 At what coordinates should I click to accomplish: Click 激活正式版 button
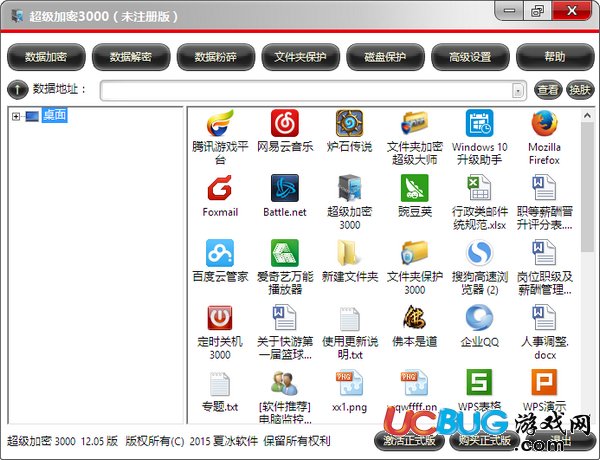pos(409,440)
